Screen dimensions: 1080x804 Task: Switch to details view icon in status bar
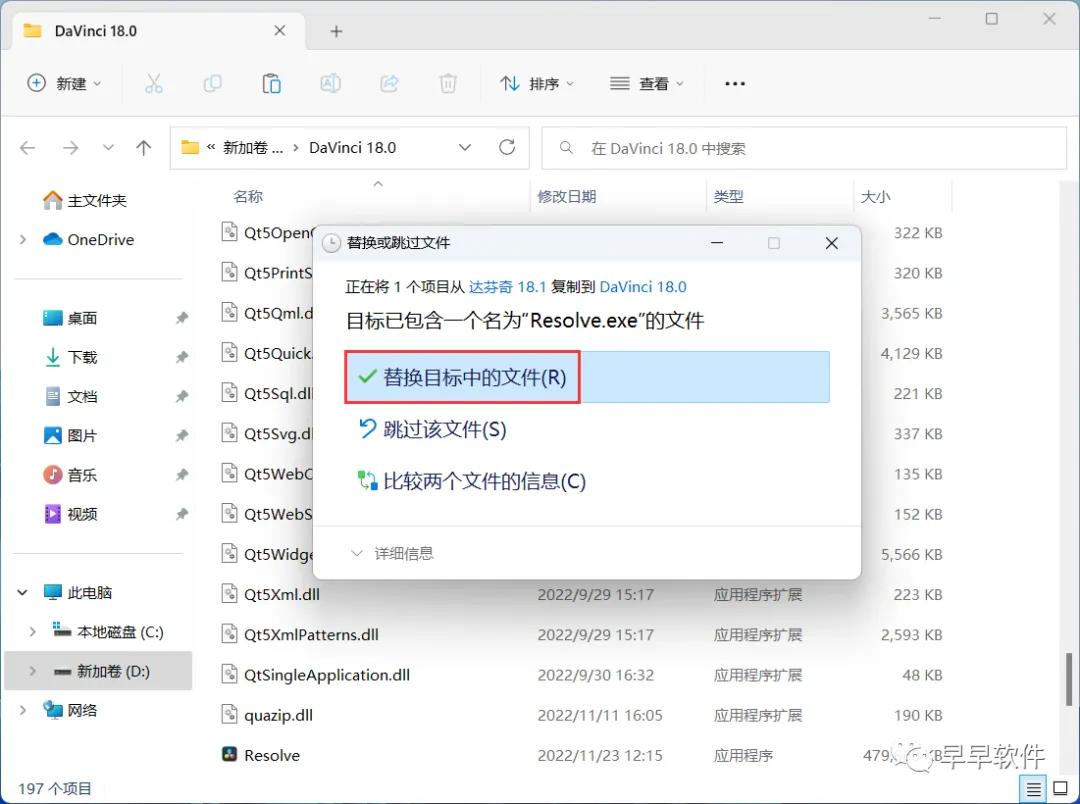tap(1033, 790)
